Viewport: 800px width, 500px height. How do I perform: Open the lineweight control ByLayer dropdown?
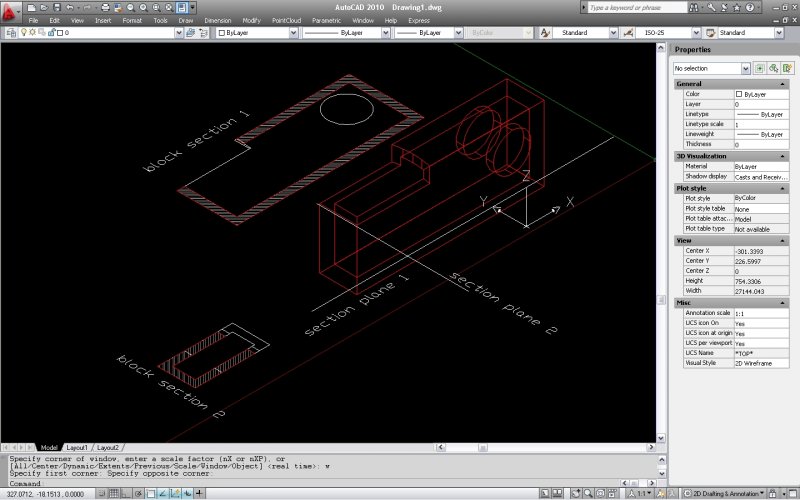[x=458, y=33]
